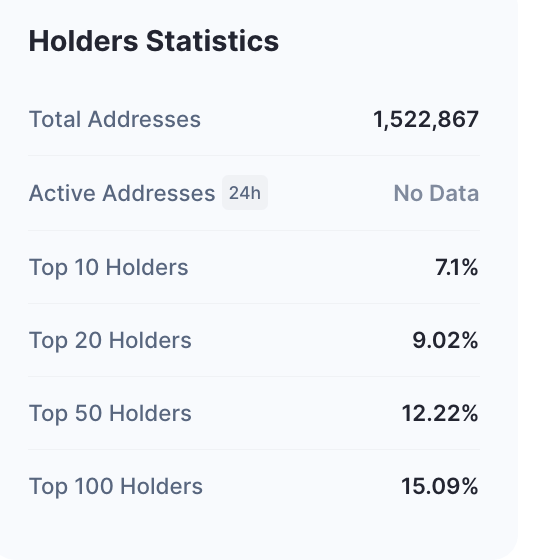Select the Top 10 Holders label
This screenshot has width=548, height=560.
108,267
